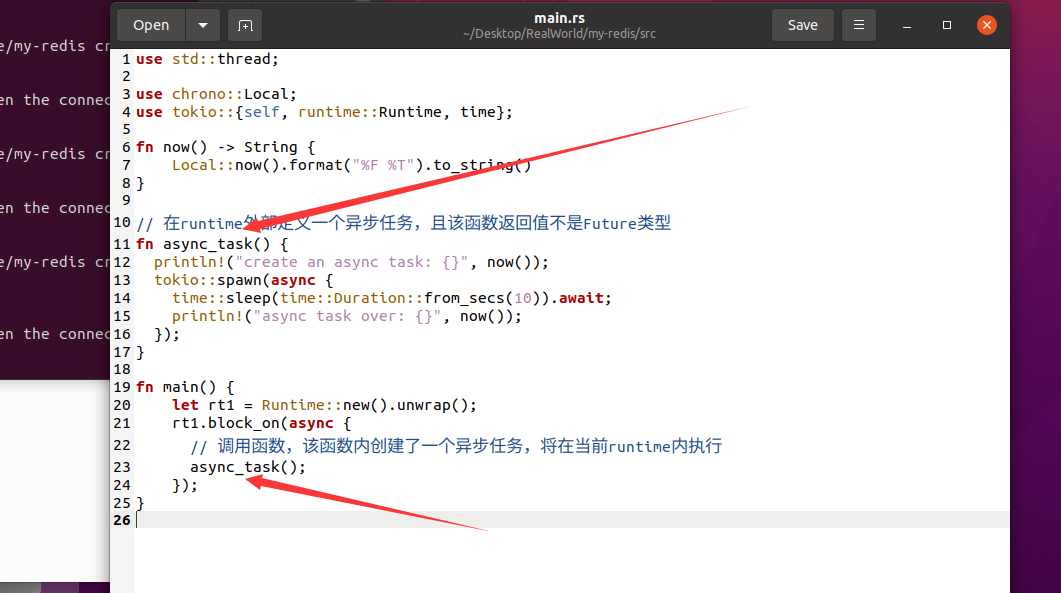Click the Chinese comment on line 22
Viewport: 1061px width, 593px height.
point(456,446)
